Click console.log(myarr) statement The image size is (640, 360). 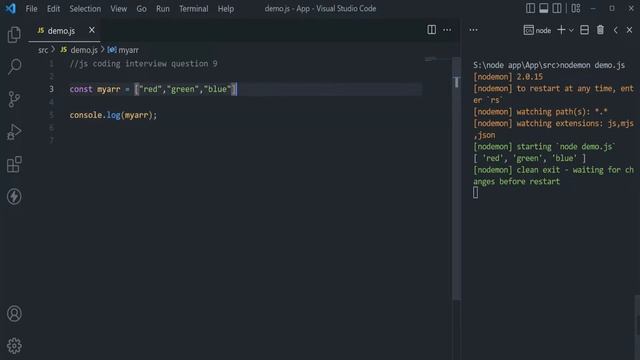click(113, 115)
